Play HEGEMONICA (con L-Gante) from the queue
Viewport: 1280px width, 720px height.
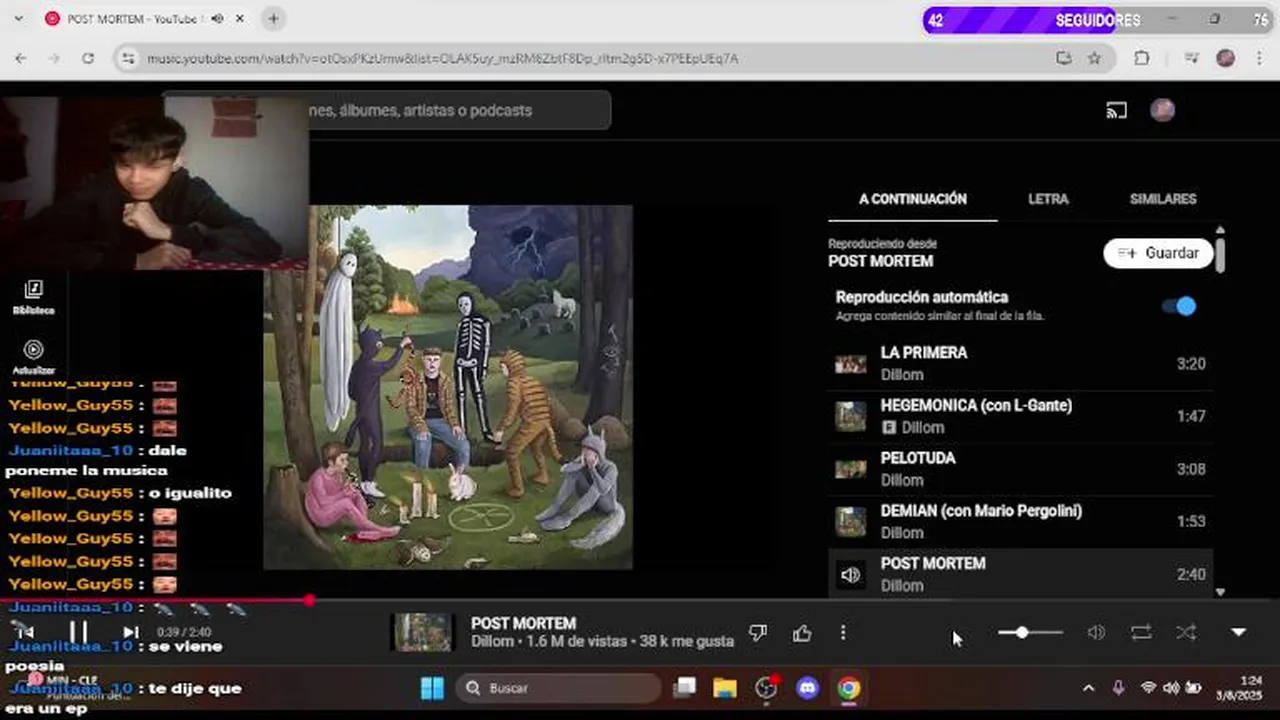coord(1020,416)
